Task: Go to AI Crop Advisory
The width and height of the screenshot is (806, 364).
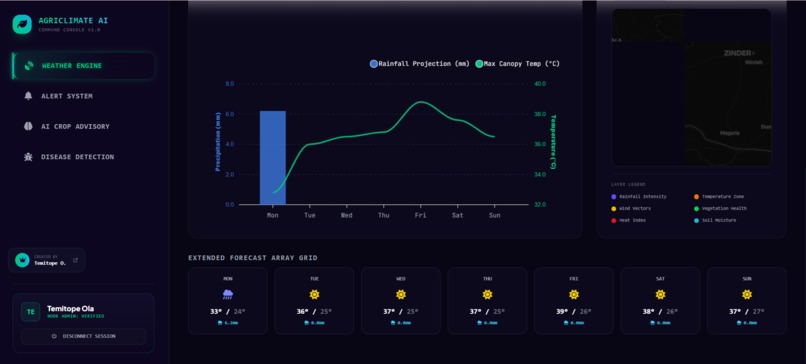Action: point(83,126)
